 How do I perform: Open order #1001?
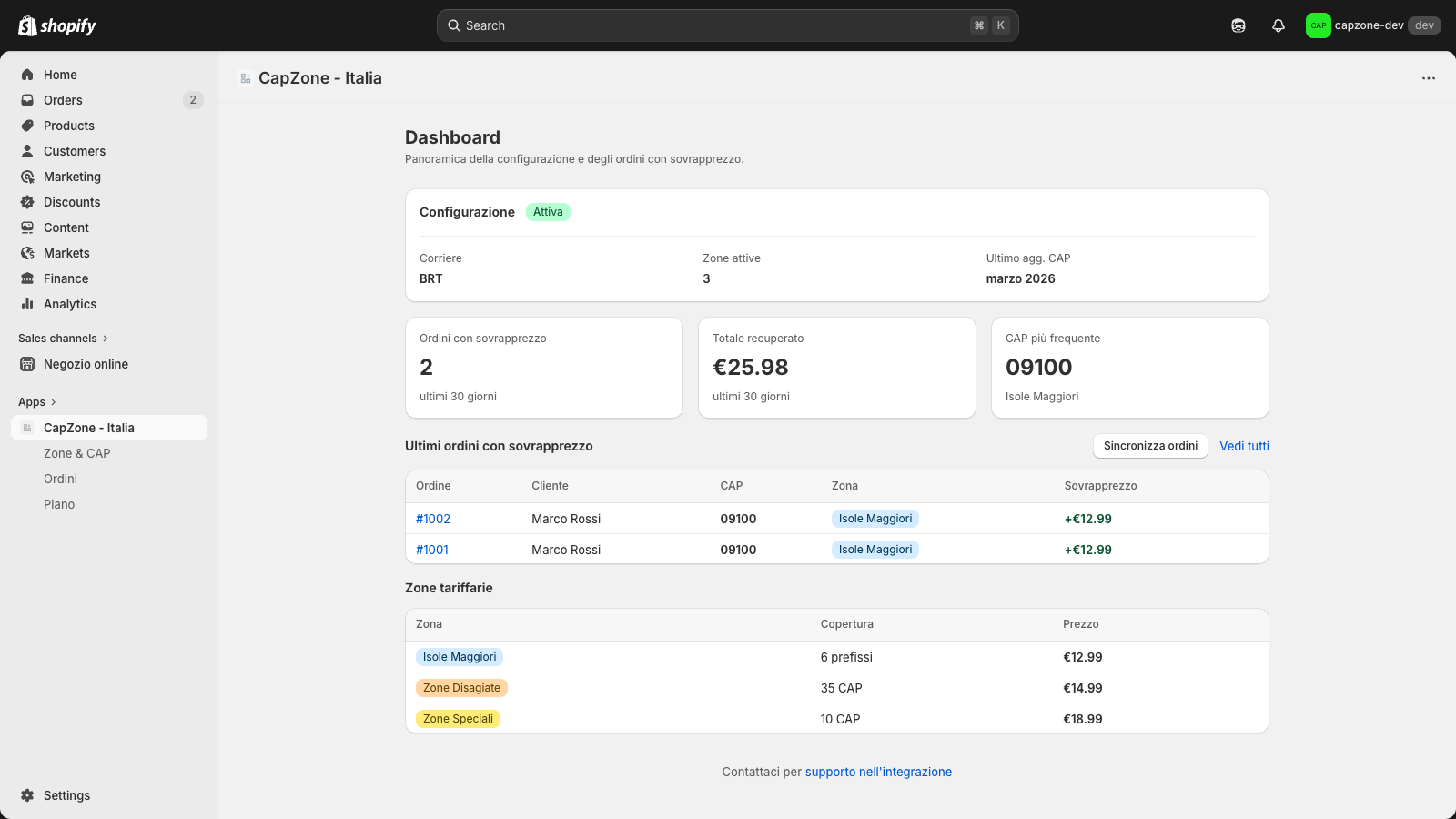click(x=432, y=550)
